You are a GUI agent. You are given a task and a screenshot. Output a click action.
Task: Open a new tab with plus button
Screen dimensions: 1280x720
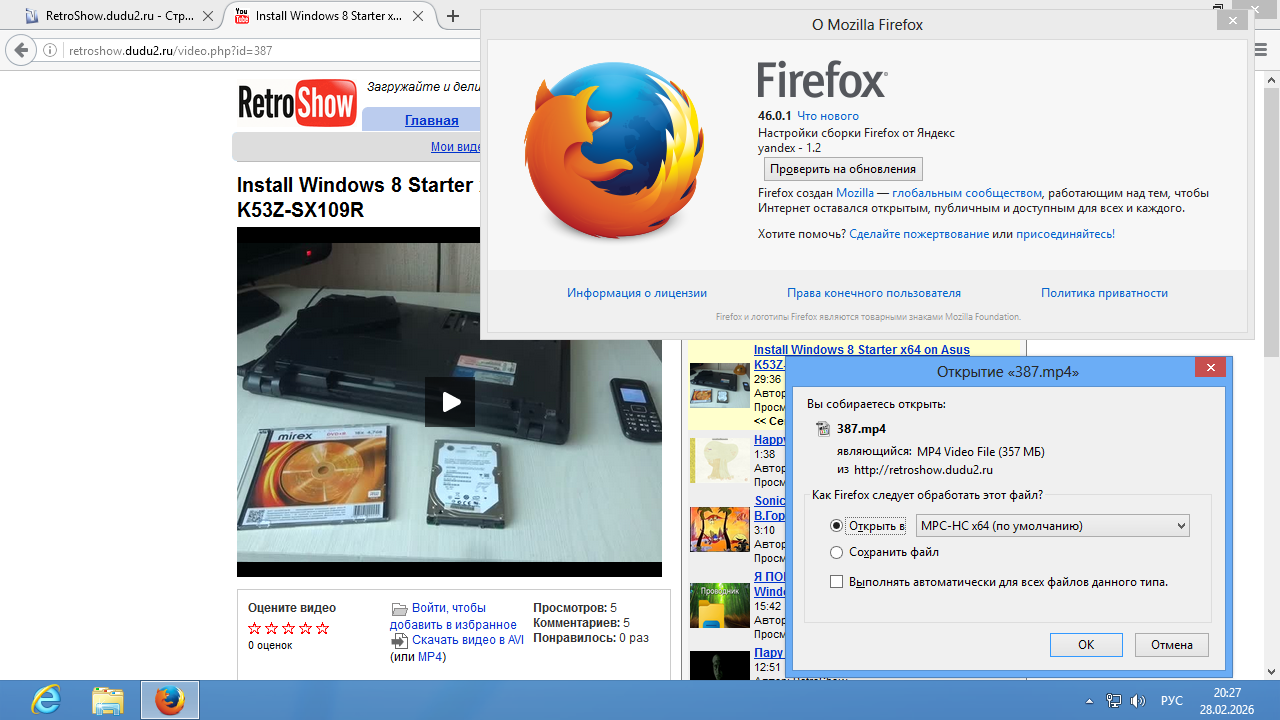click(x=453, y=16)
